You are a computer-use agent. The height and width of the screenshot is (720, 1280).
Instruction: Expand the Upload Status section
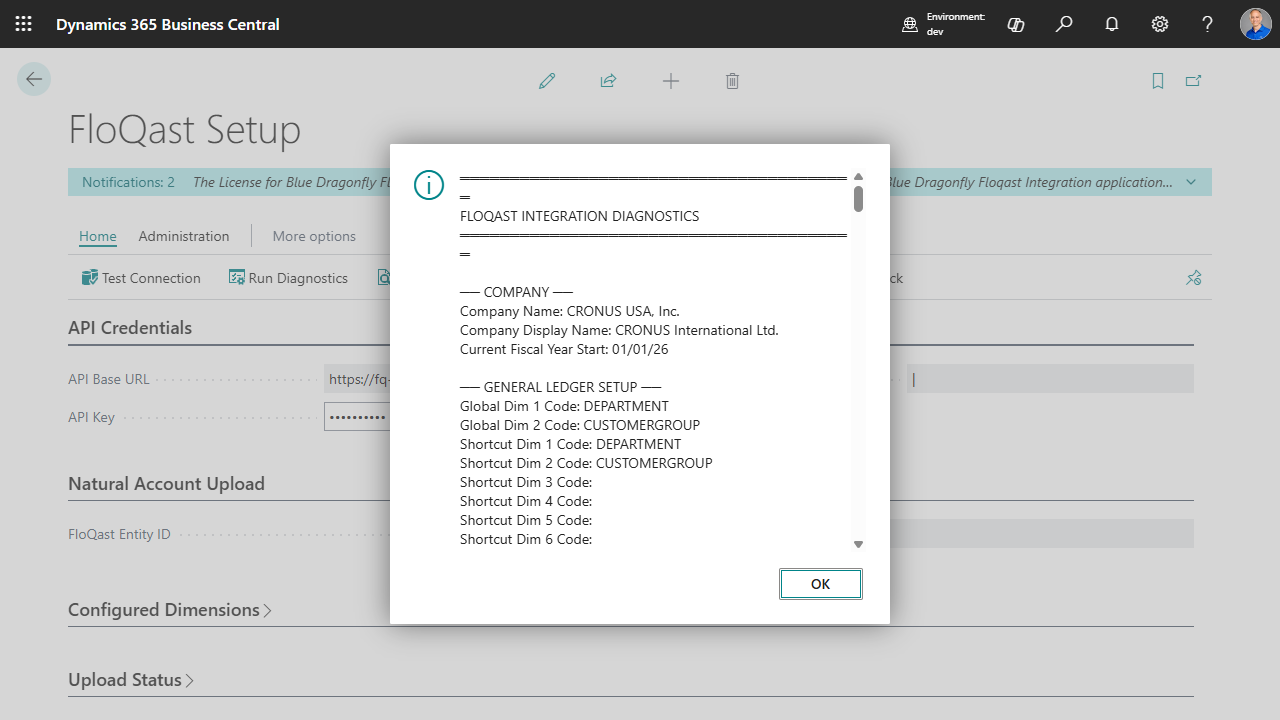tap(131, 680)
